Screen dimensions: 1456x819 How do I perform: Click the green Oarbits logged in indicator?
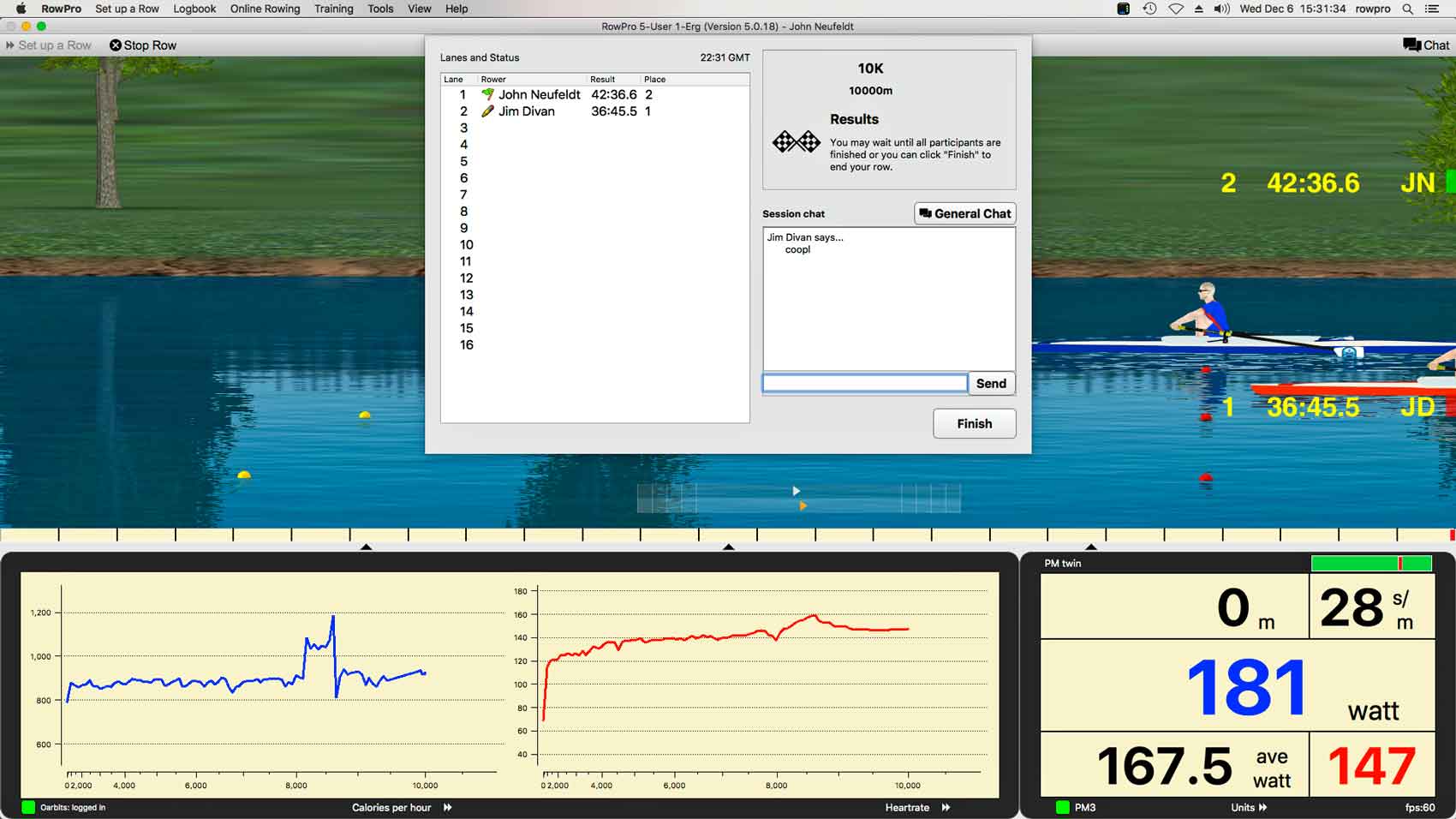point(28,807)
